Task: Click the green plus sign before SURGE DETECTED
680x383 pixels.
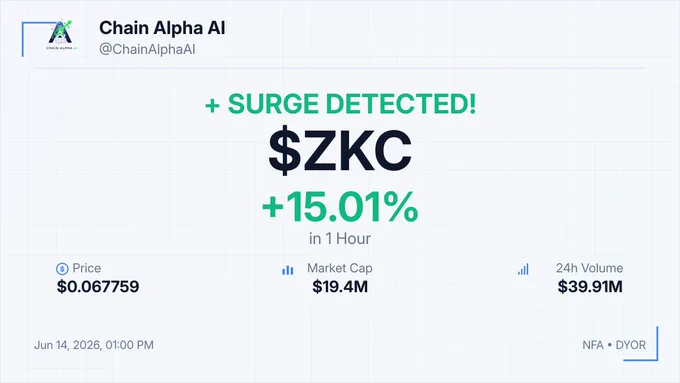Action: pos(212,105)
